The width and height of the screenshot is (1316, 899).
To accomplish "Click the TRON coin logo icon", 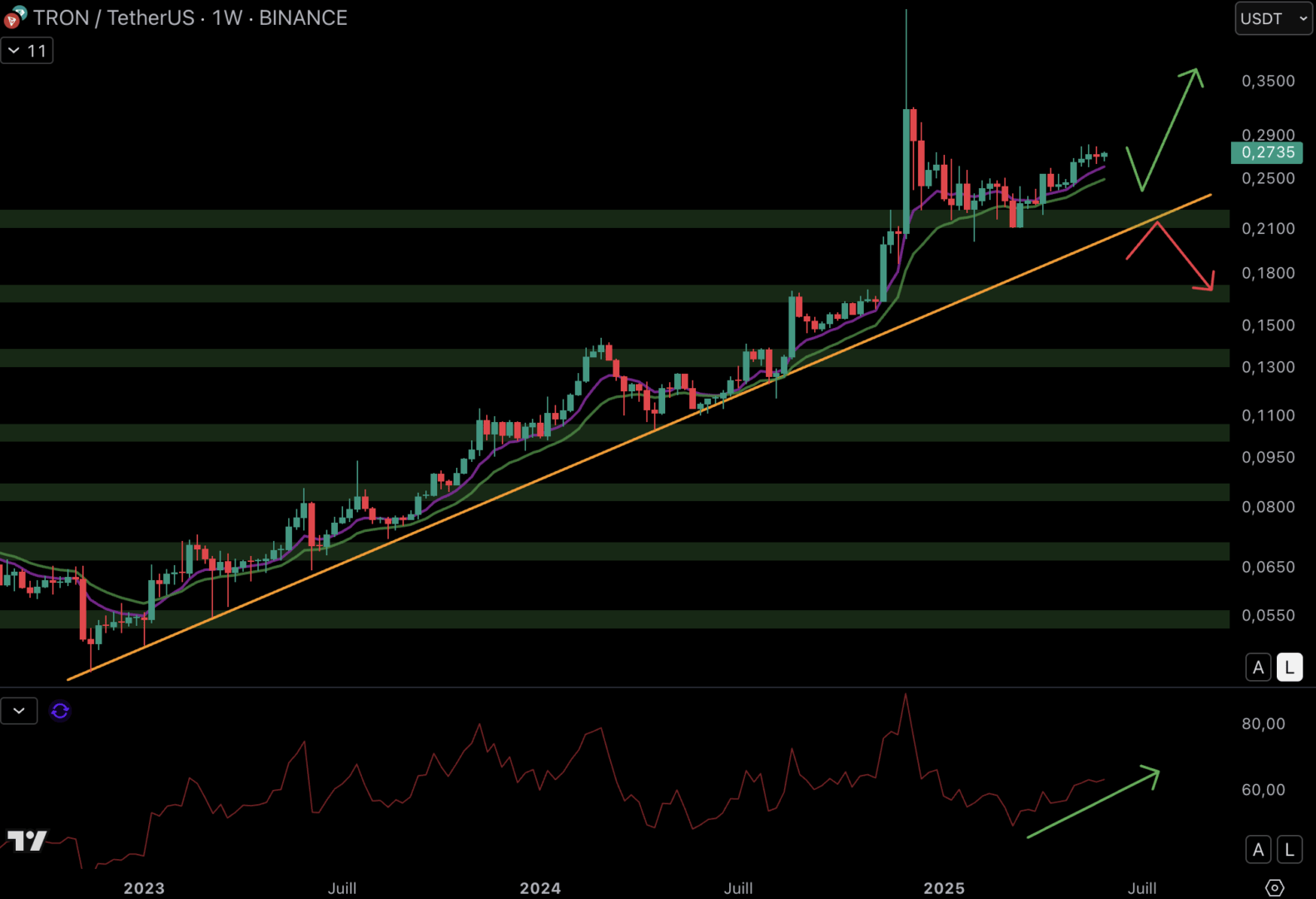I will (x=14, y=17).
